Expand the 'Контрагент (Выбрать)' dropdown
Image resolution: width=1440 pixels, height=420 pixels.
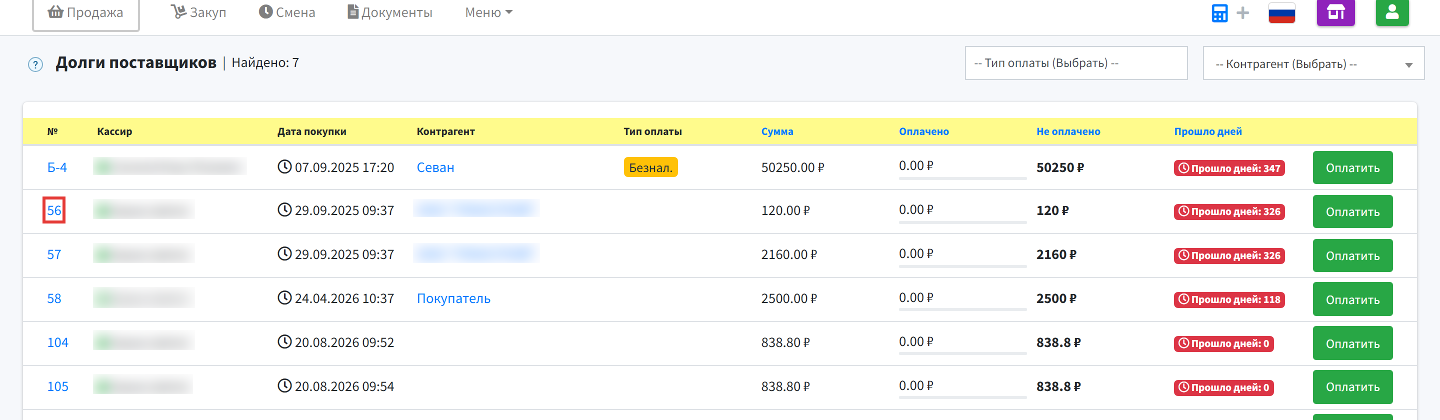coord(1314,63)
